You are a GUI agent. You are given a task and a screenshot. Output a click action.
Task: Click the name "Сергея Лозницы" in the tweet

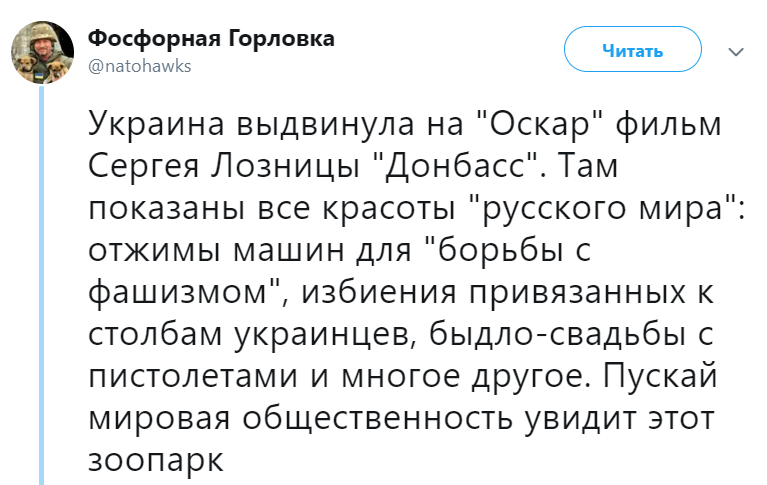tap(224, 166)
